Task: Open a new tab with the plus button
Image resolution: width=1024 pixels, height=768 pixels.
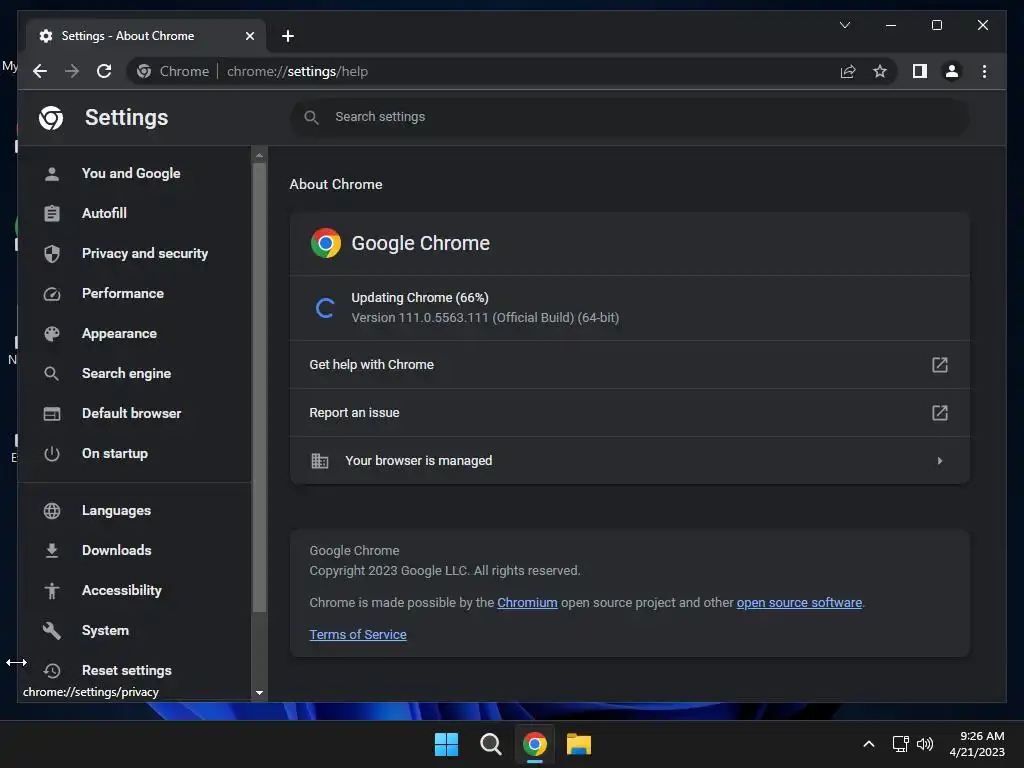Action: tap(287, 36)
